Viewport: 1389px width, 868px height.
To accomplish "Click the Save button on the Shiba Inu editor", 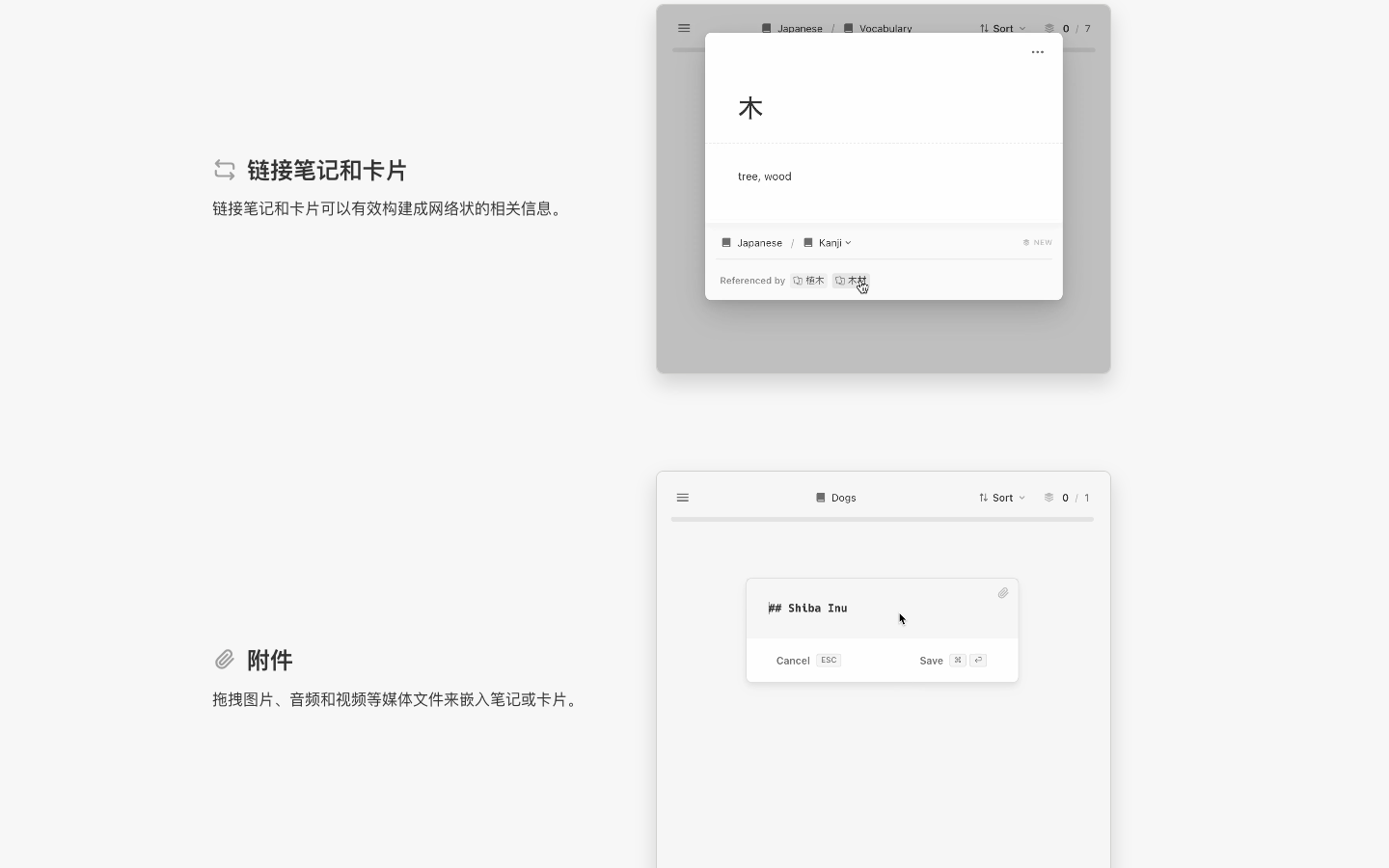I will pos(932,662).
